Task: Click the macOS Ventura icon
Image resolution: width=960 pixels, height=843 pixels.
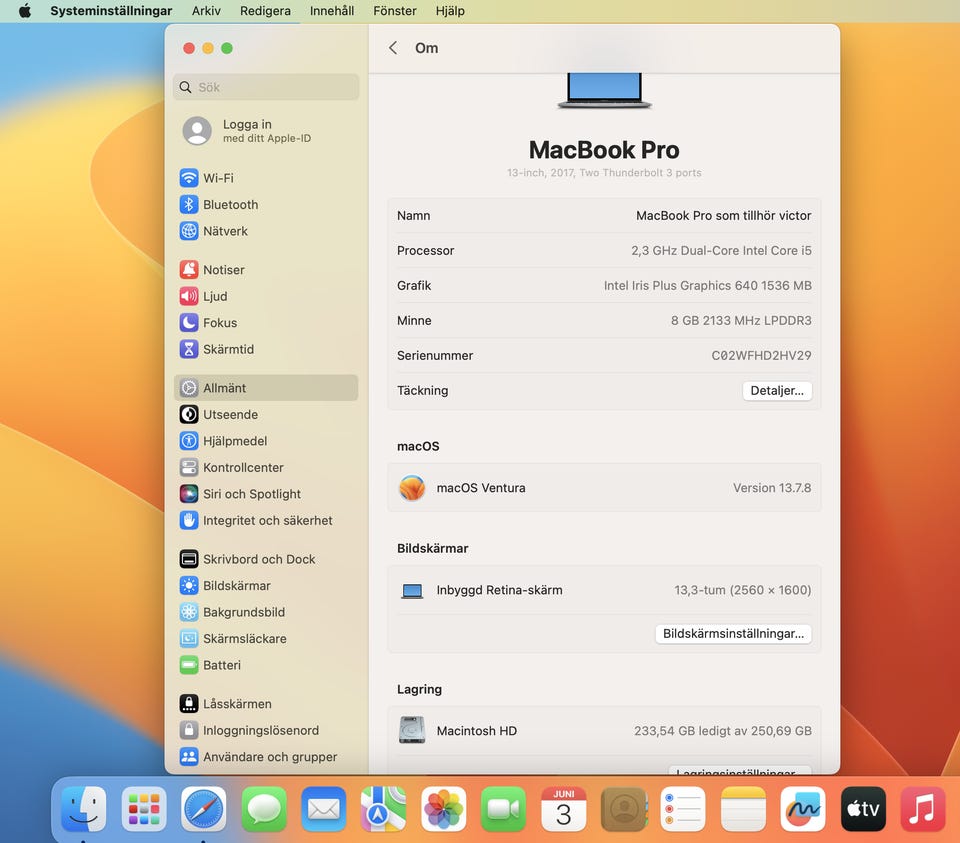Action: [412, 488]
